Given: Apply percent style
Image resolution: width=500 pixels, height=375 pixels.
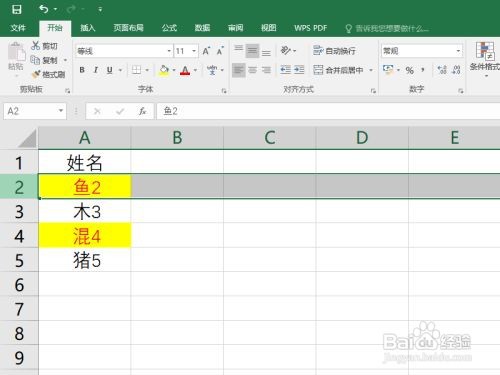Looking at the screenshot, I should click(409, 70).
